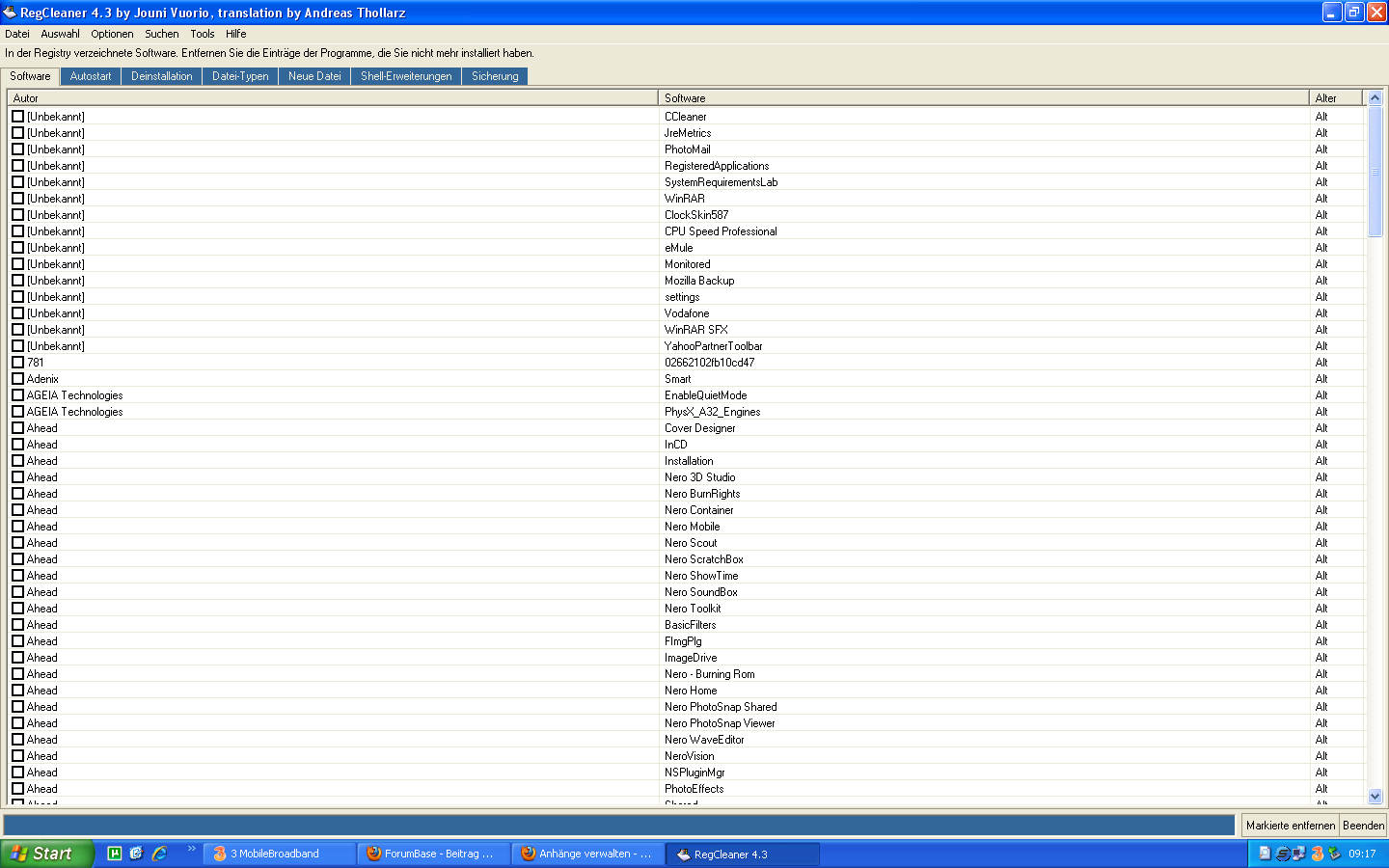Open the Windows Start menu
The height and width of the screenshot is (868, 1389).
pos(46,854)
